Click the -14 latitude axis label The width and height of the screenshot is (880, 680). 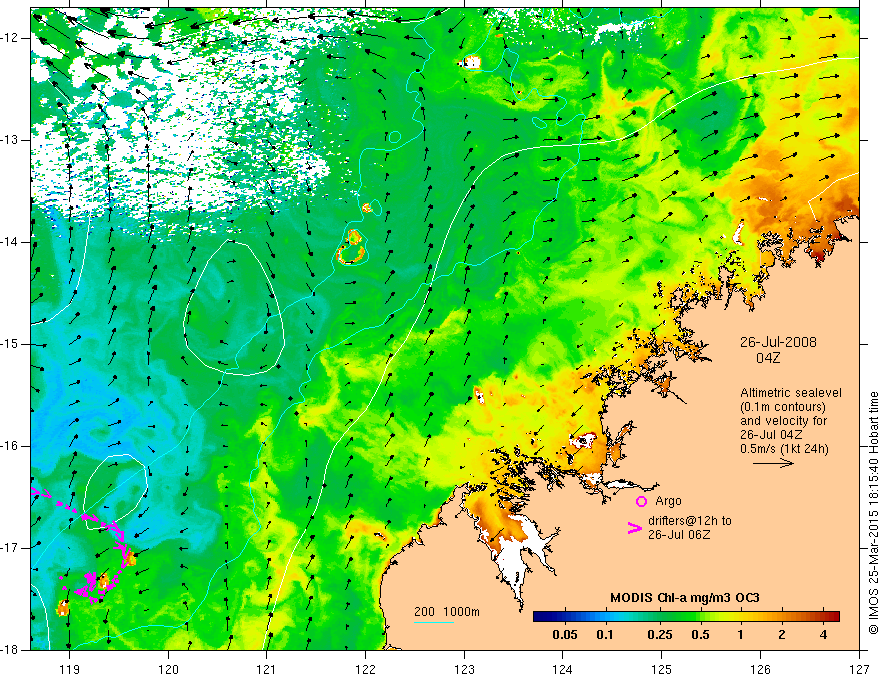(x=11, y=242)
